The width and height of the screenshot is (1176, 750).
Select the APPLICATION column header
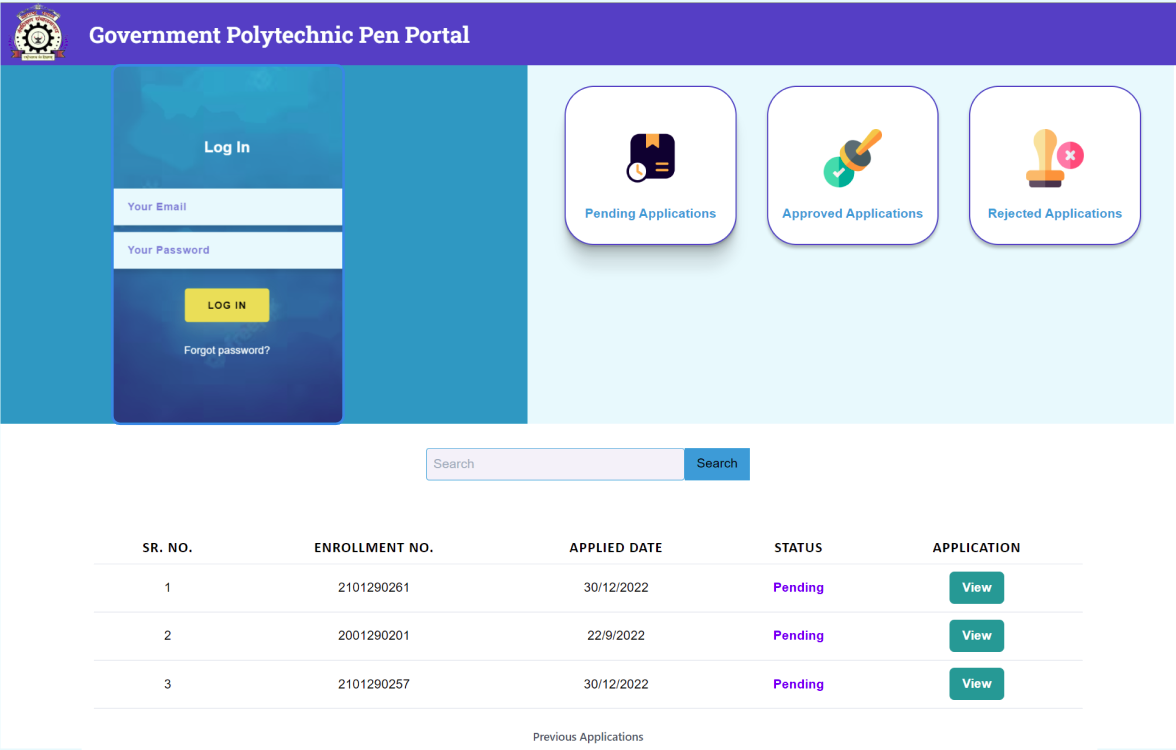pos(976,548)
